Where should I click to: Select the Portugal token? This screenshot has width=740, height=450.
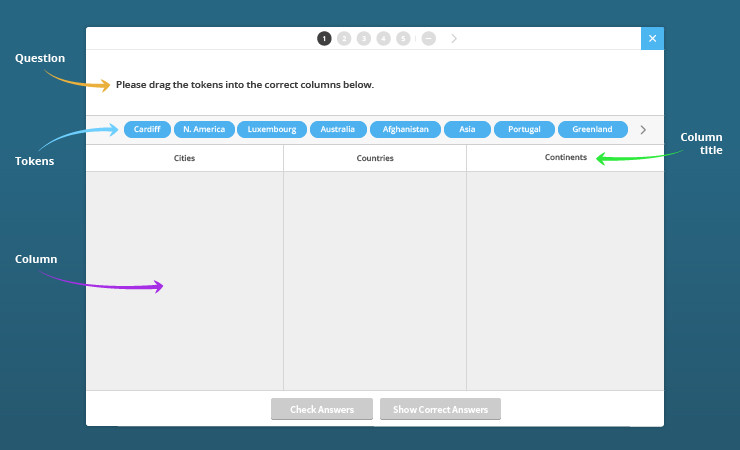click(x=524, y=129)
